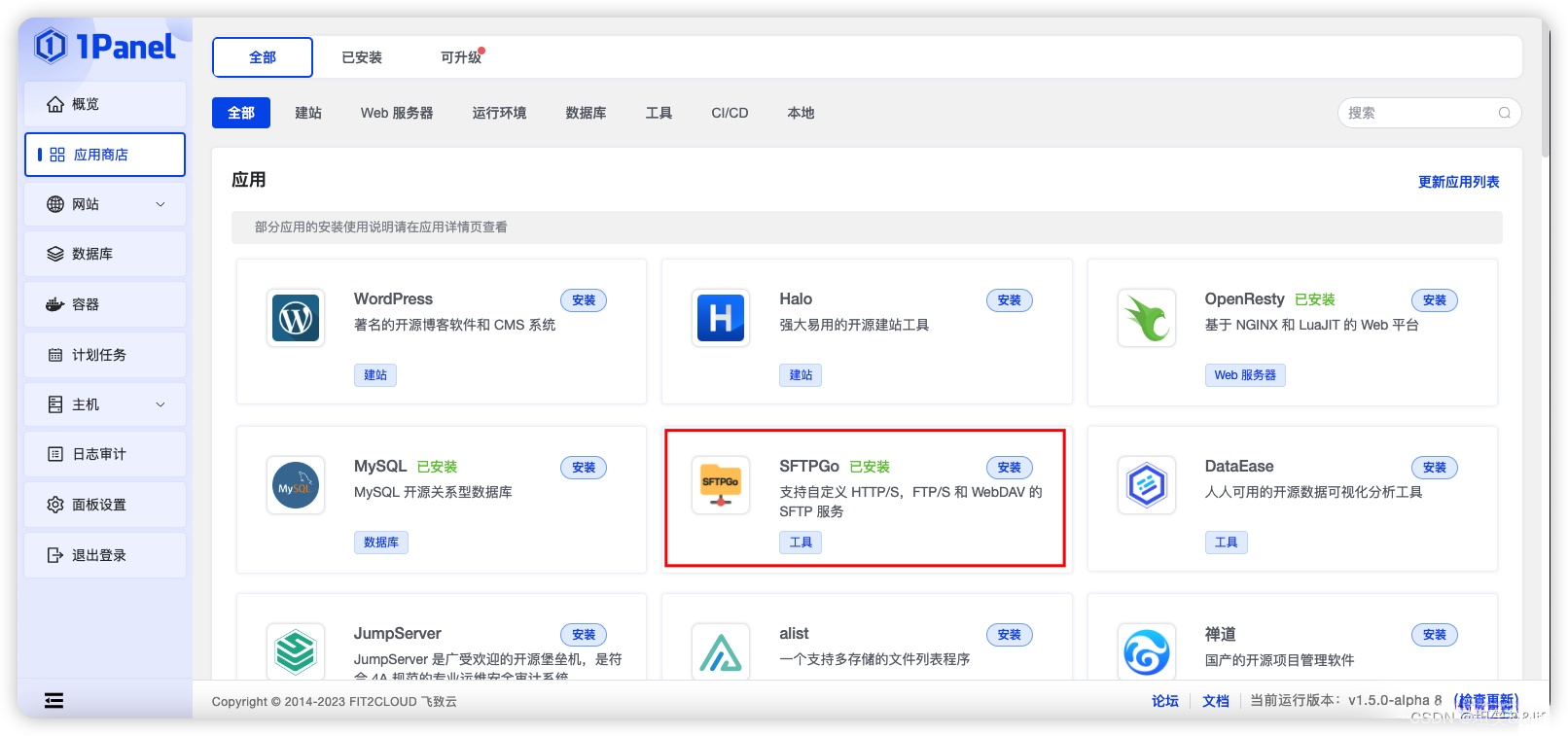Open 文档 link in footer
The image size is (1568, 736).
[x=1215, y=701]
